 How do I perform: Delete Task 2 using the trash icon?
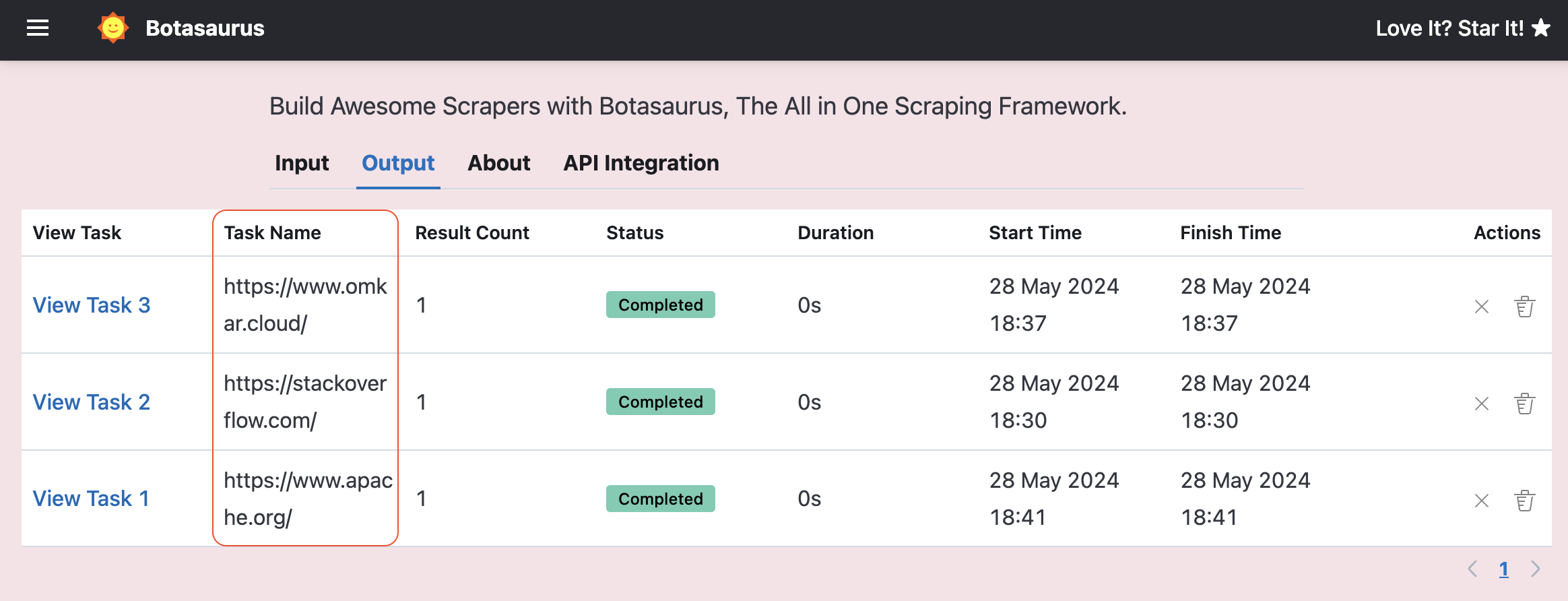coord(1525,404)
